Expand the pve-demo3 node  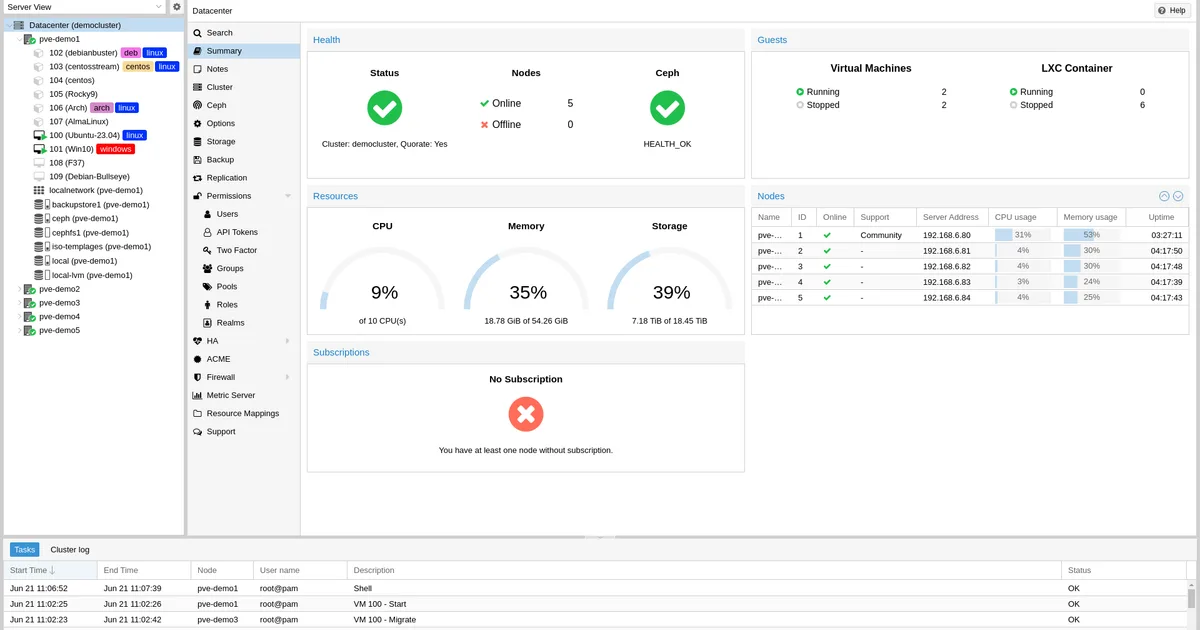[20, 303]
